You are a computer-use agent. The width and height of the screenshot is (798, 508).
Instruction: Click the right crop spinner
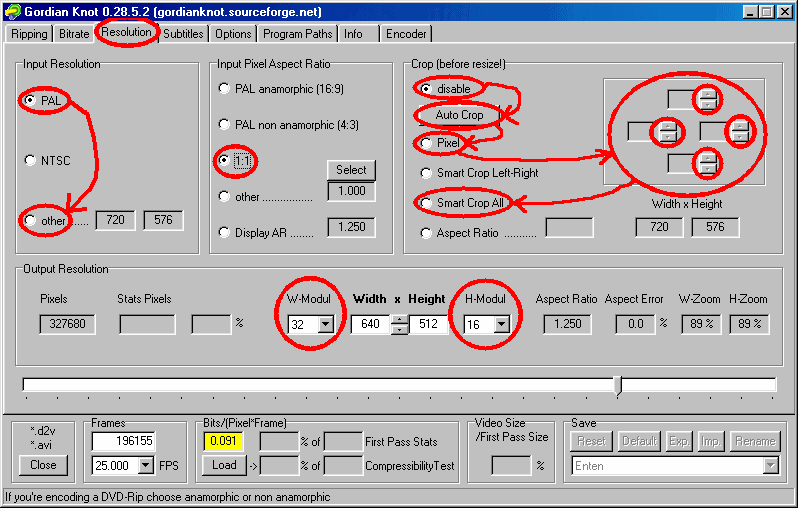(740, 131)
